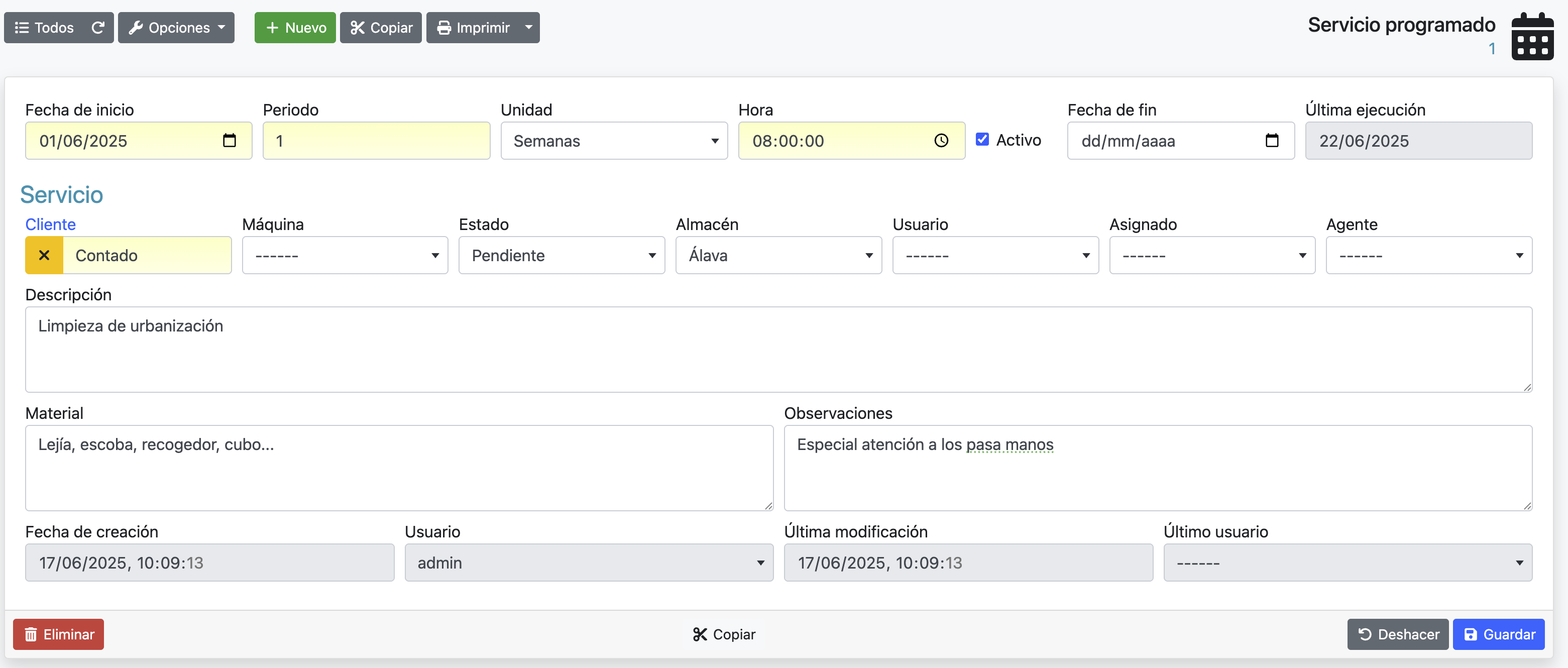Click the green Nuevo button
Viewport: 1568px width, 668px height.
295,28
